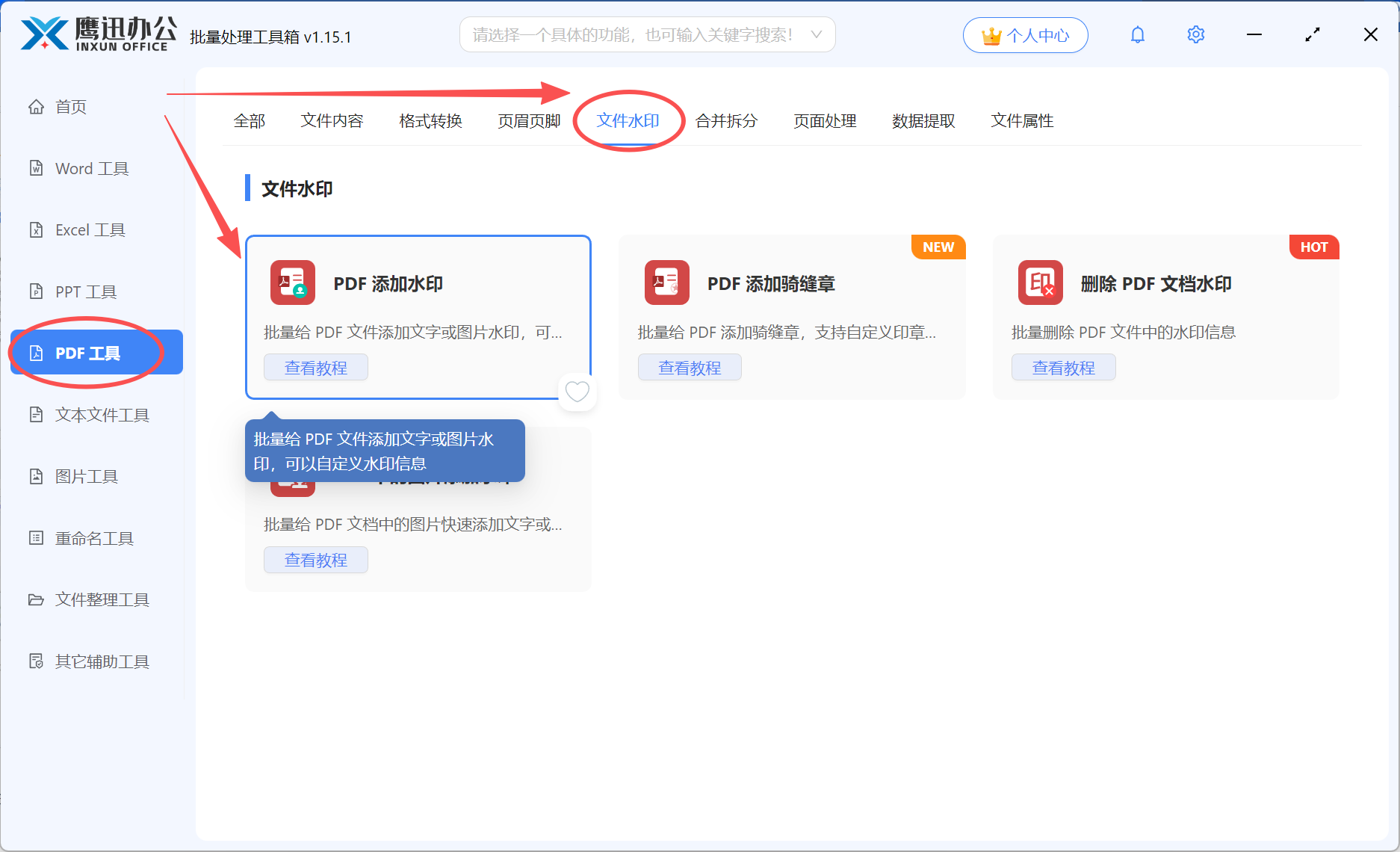Click the icon beside 其它辅助工具

pos(36,661)
